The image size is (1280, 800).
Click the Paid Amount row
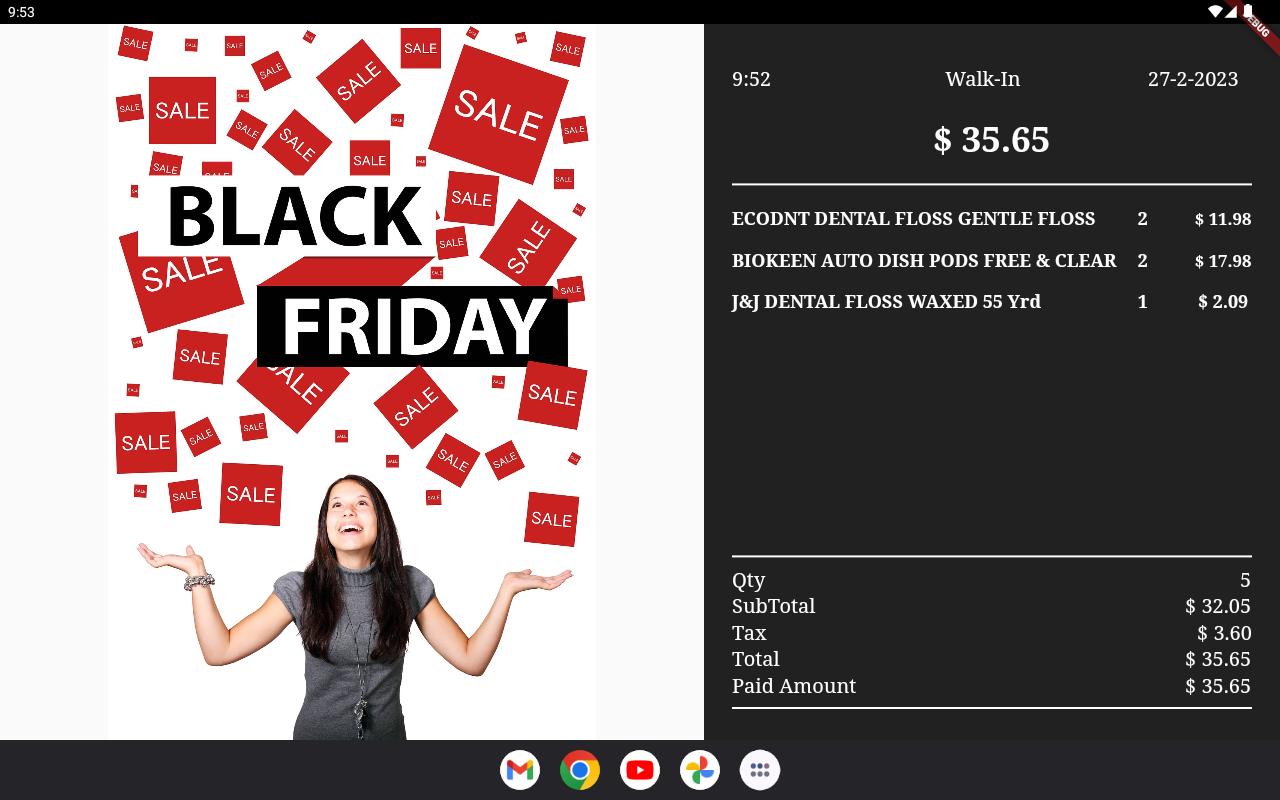(x=992, y=686)
